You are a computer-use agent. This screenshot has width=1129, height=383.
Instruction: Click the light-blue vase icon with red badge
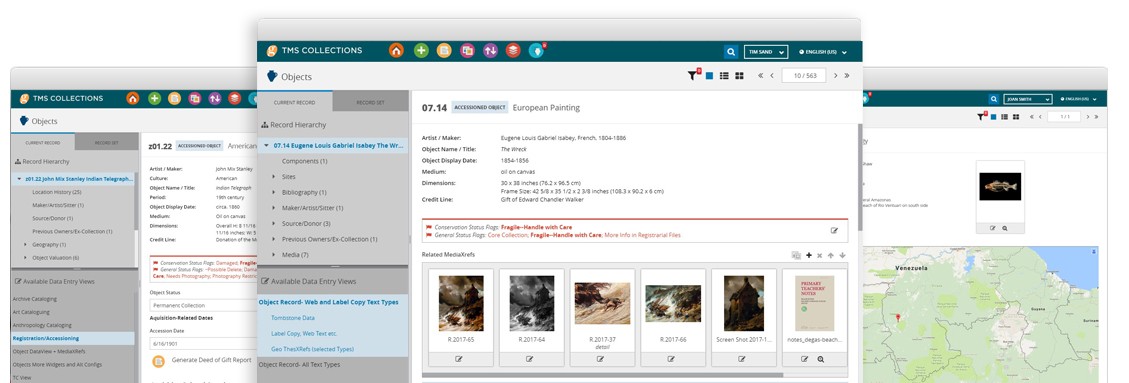(536, 50)
